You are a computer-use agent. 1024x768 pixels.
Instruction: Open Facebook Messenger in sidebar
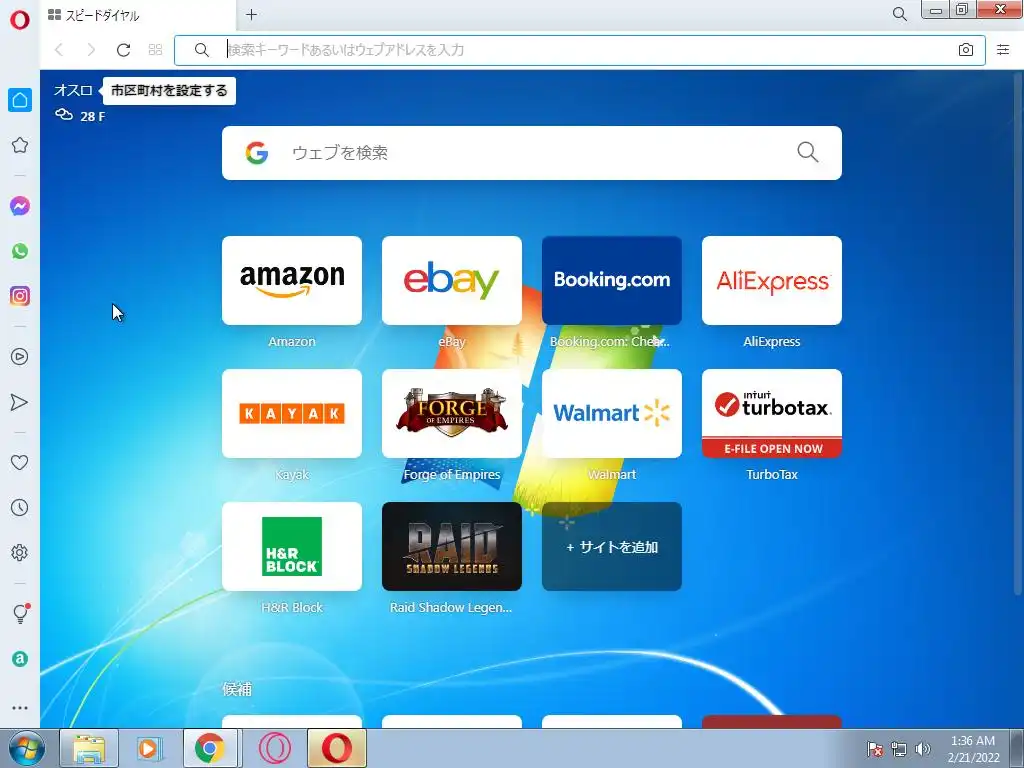click(x=20, y=206)
